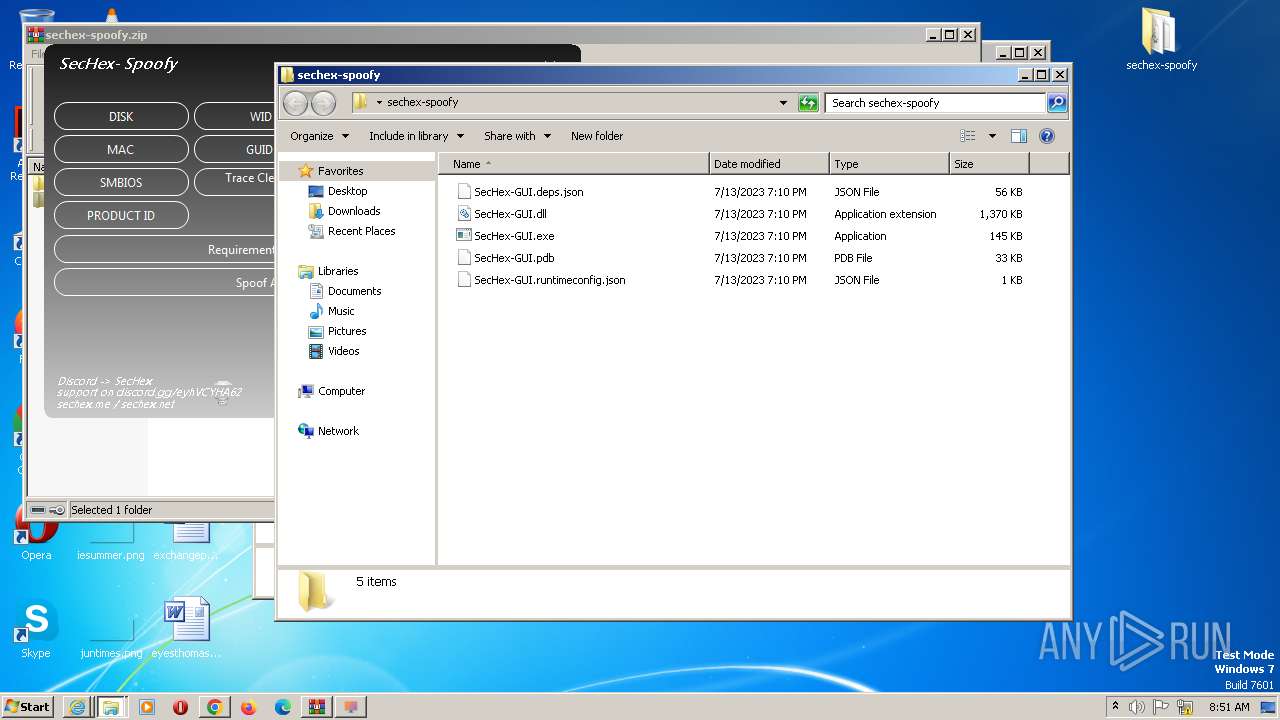1280x720 pixels.
Task: Show hidden tray icons arrow
Action: (1115, 707)
